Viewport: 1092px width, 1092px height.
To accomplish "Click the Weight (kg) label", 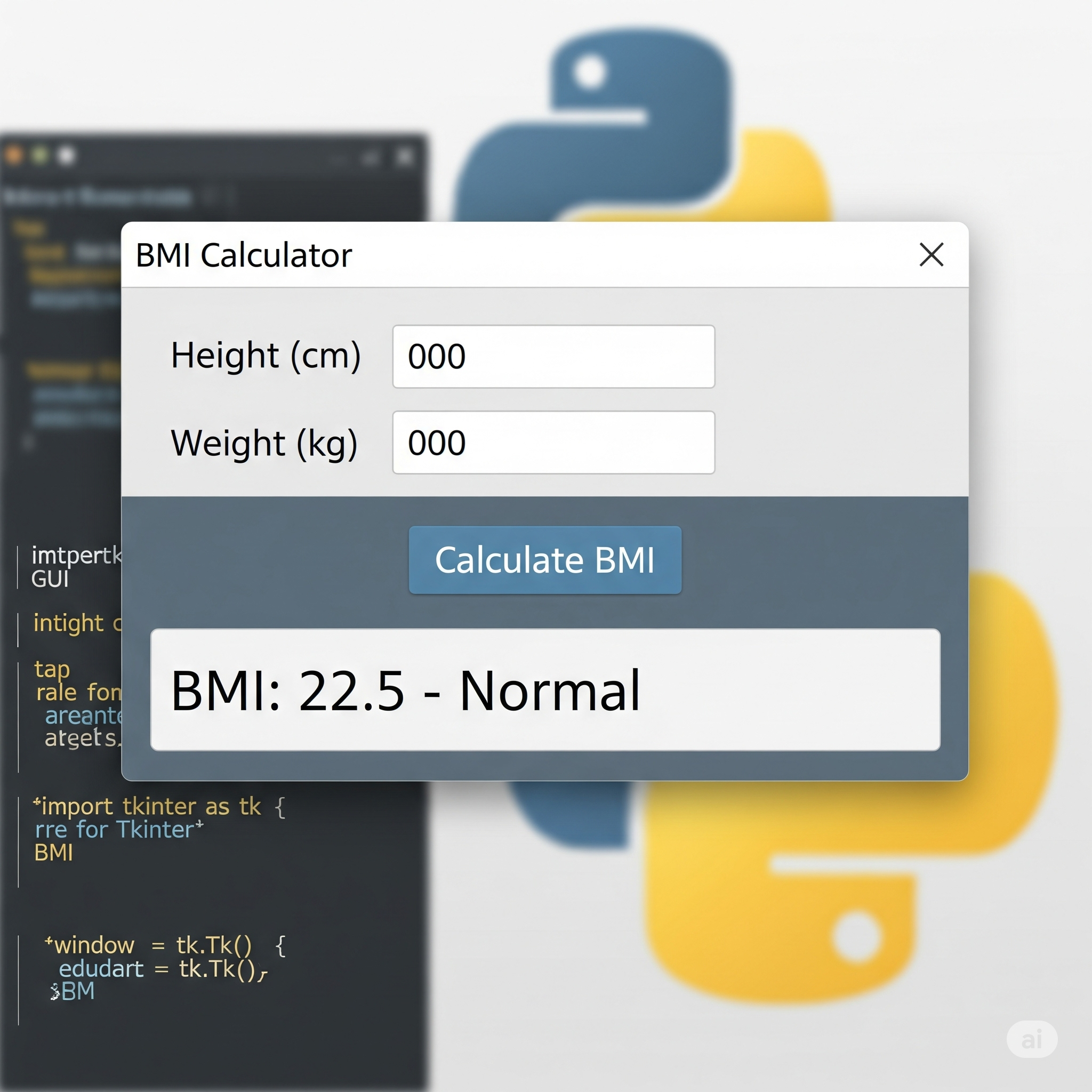I will coord(264,443).
